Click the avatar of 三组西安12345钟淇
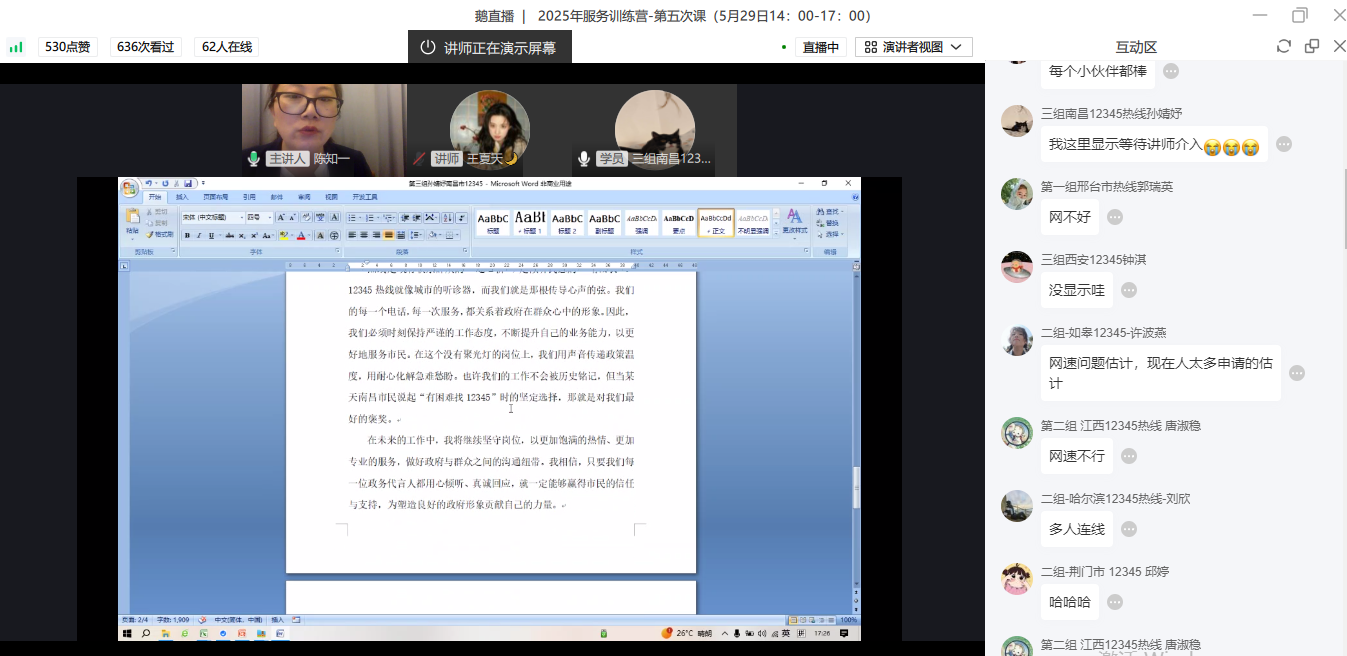 (1017, 267)
